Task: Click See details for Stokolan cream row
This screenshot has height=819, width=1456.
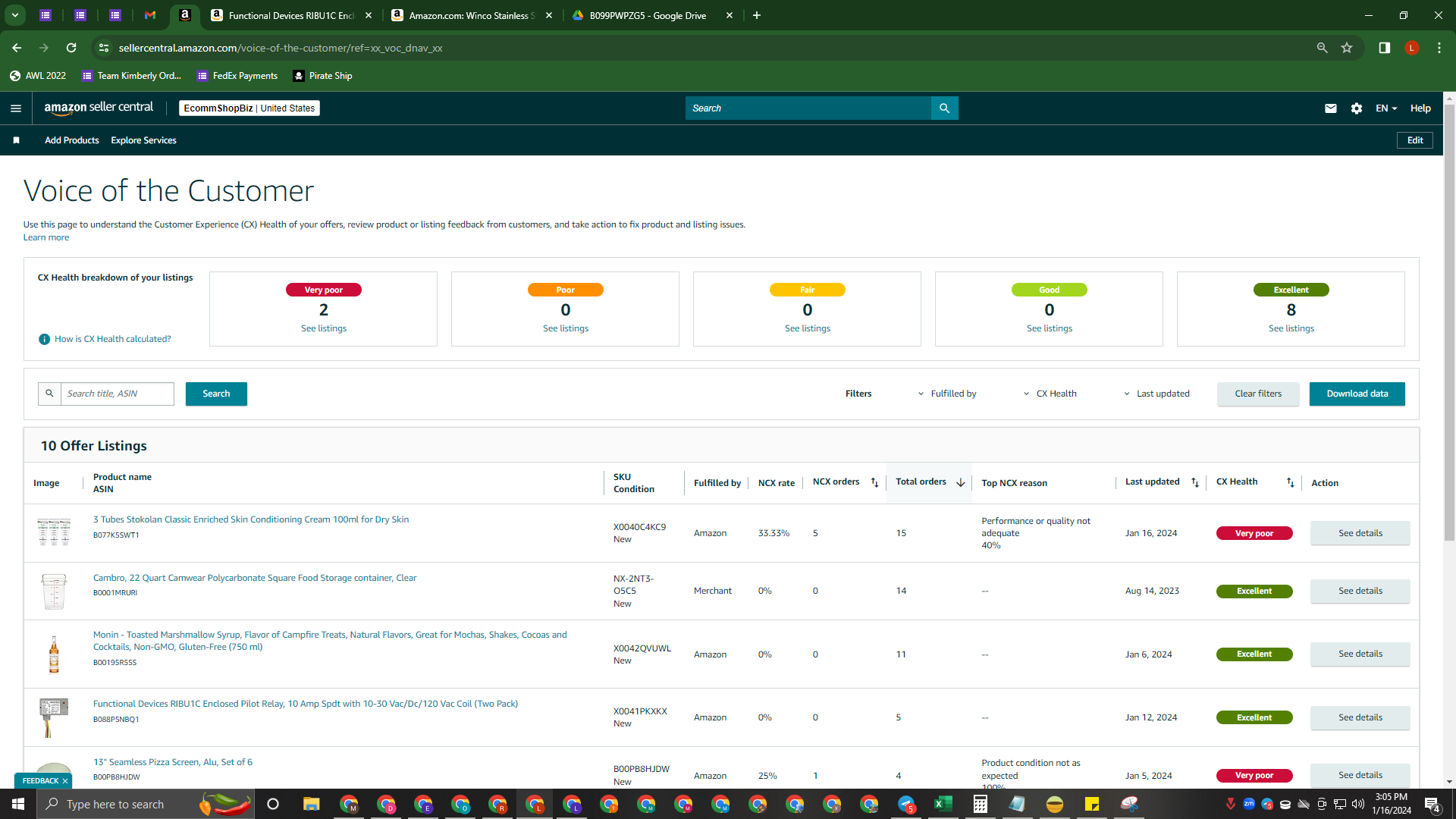Action: [1360, 533]
